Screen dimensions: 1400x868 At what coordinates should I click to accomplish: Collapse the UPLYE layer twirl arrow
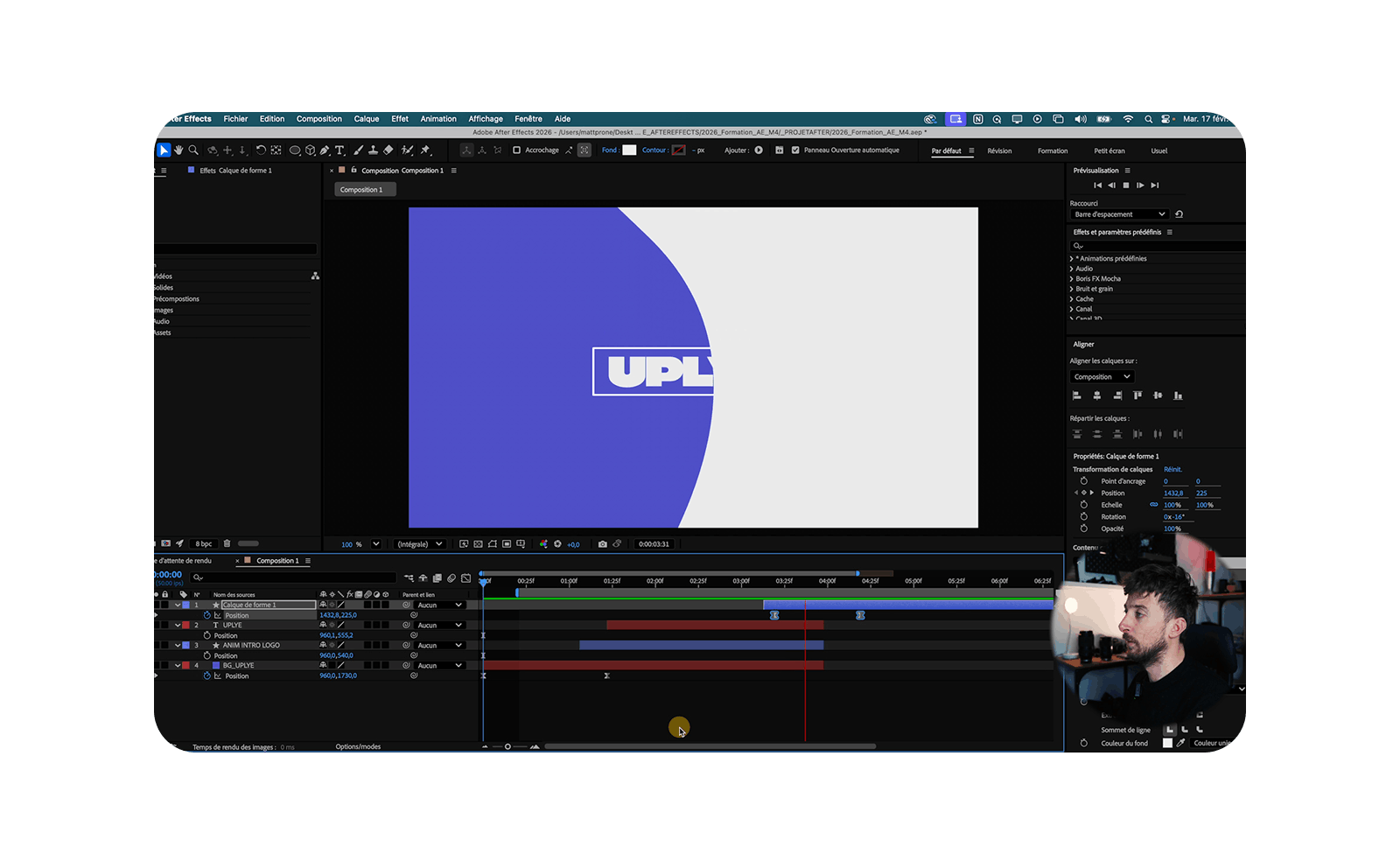(178, 625)
